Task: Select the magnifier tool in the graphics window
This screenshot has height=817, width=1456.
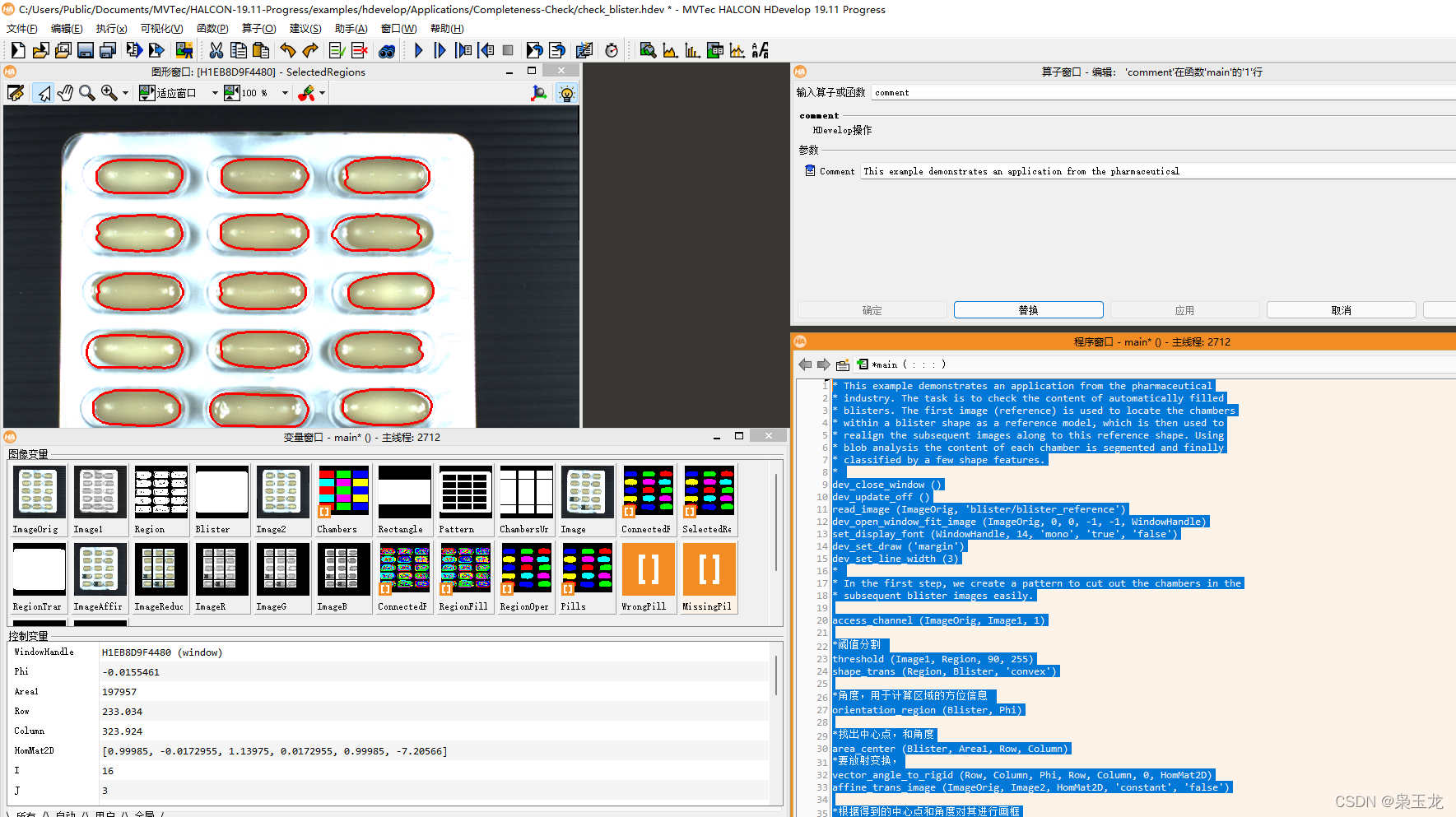Action: (x=86, y=93)
